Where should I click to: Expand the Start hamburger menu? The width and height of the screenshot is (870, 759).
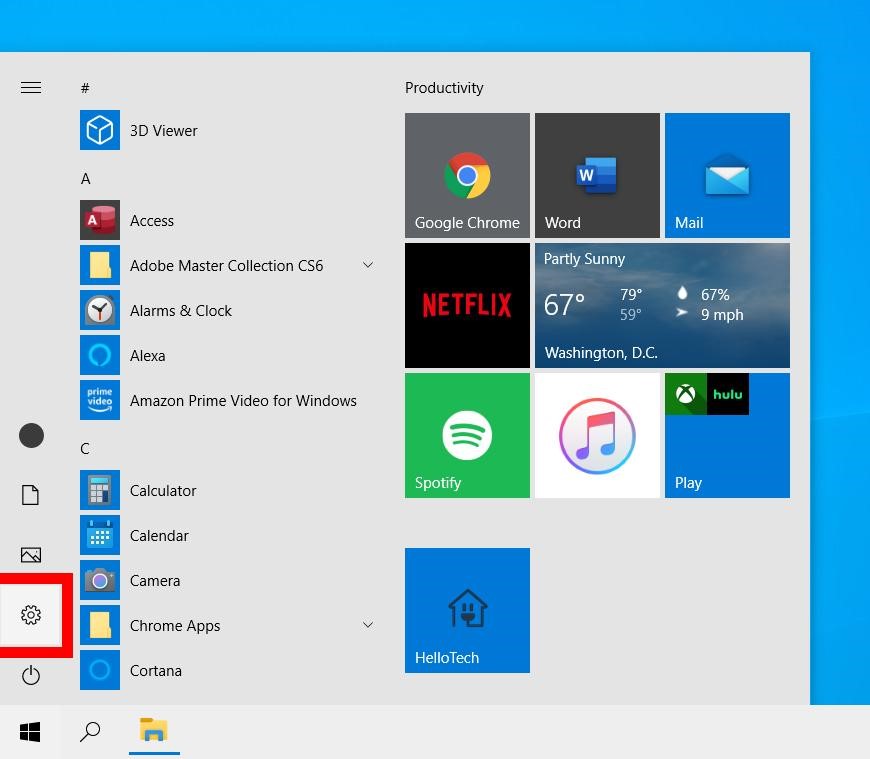pos(31,88)
